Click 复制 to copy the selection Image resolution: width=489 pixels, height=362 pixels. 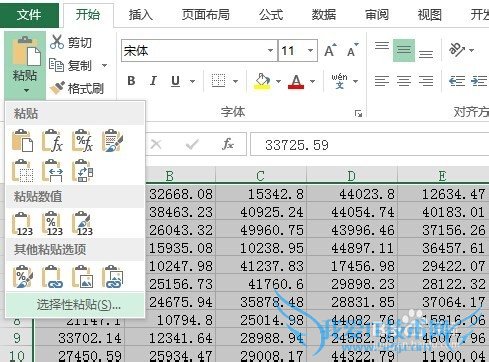[71, 65]
